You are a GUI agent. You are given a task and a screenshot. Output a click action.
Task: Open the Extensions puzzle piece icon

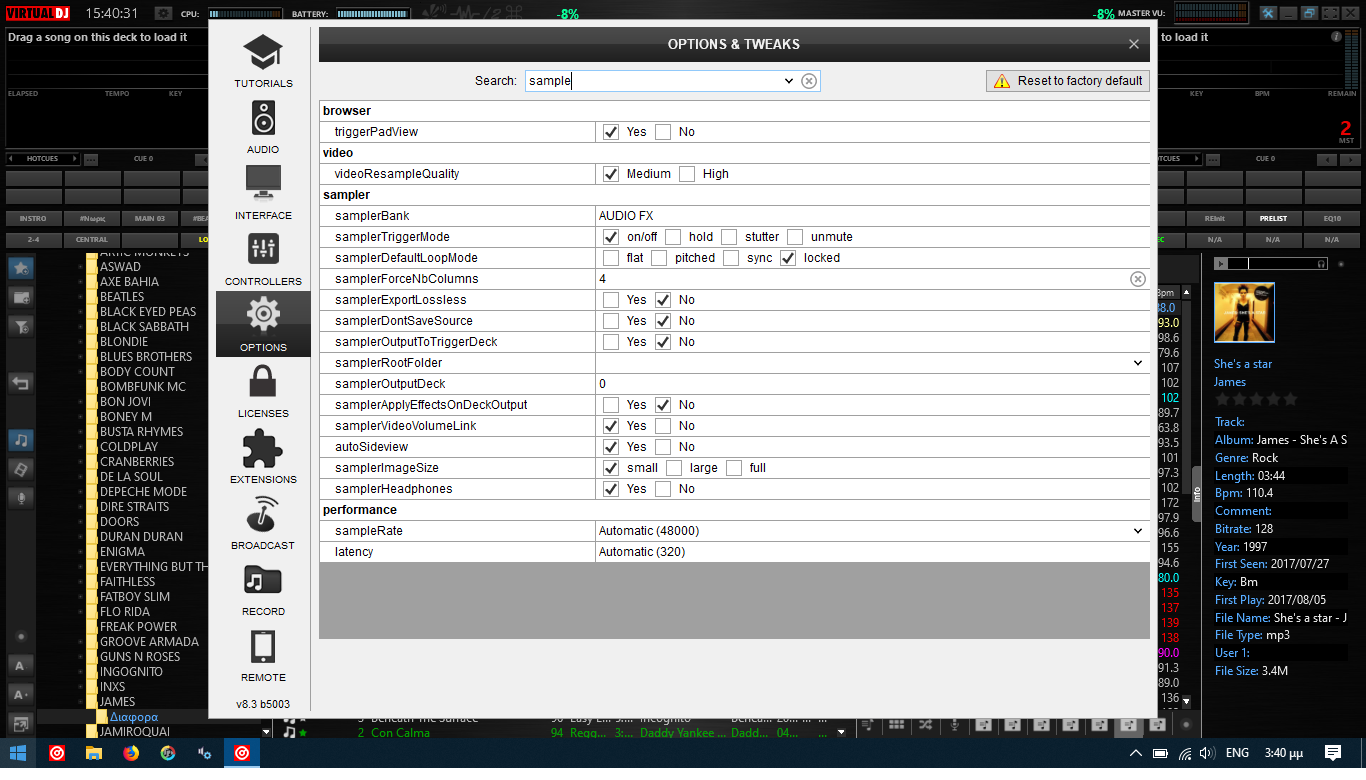pyautogui.click(x=263, y=448)
